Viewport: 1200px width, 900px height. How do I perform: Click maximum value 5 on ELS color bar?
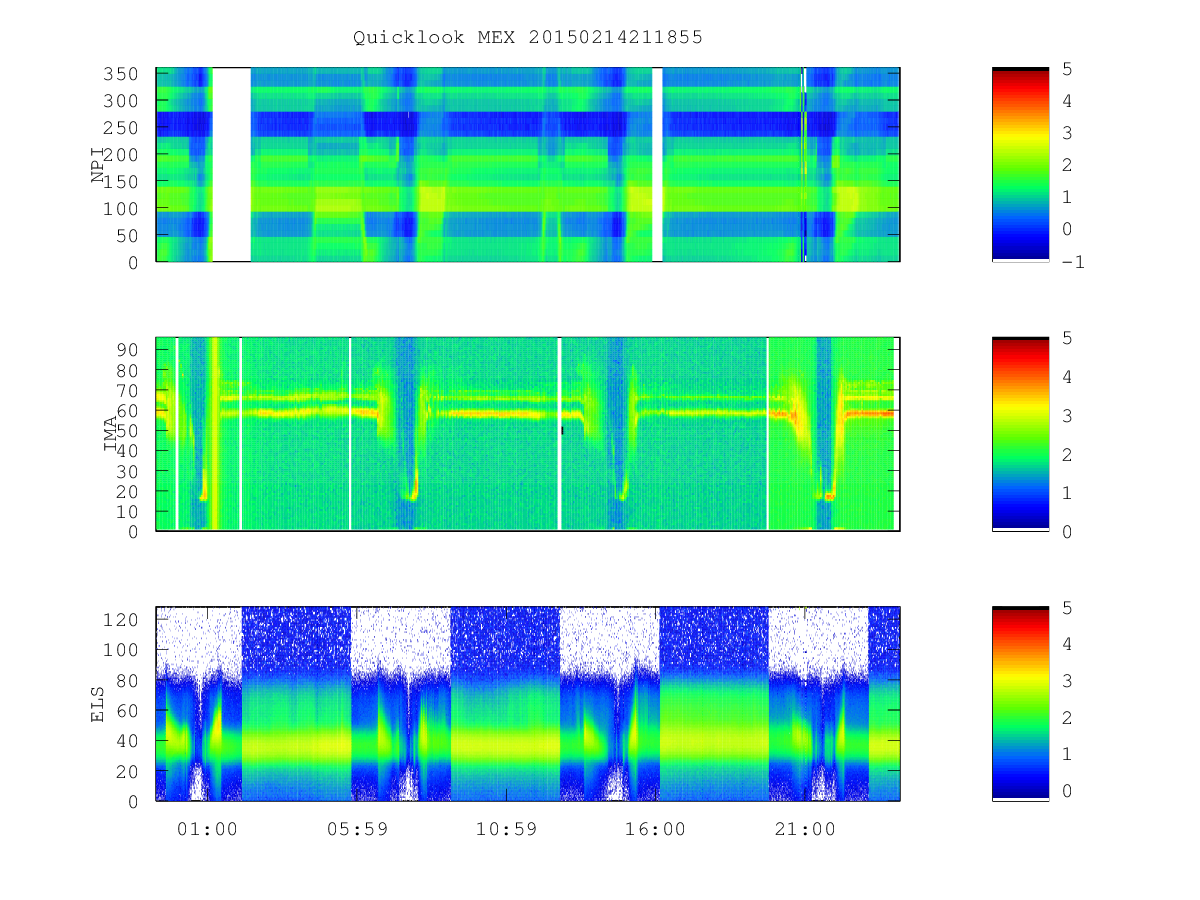(x=1067, y=607)
